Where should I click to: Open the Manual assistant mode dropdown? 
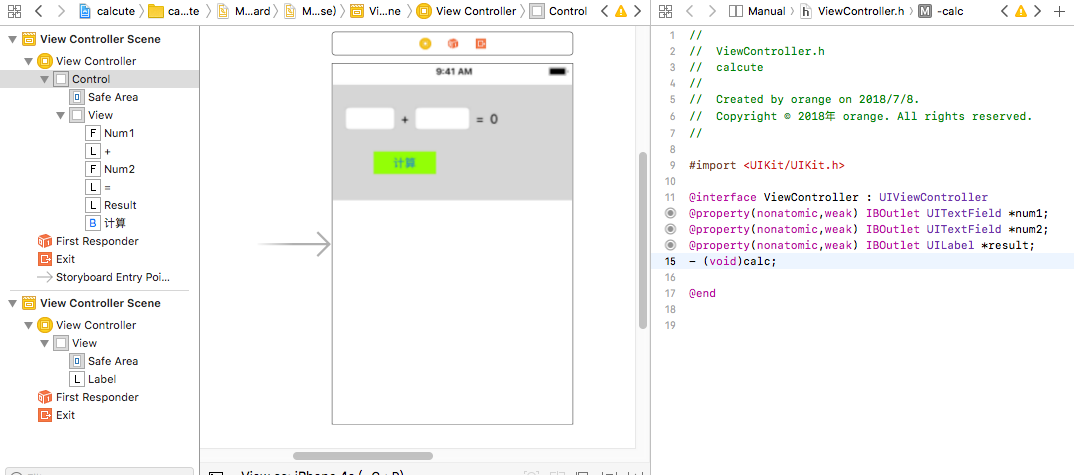pyautogui.click(x=757, y=11)
